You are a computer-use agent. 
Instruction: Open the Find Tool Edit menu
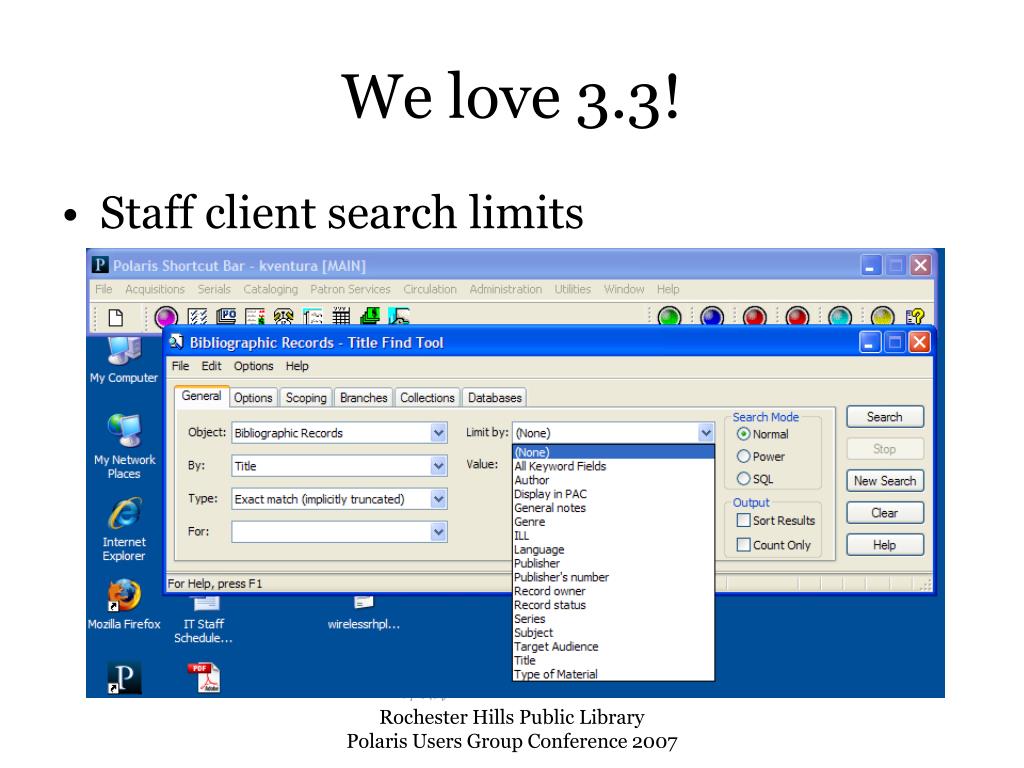pyautogui.click(x=211, y=366)
